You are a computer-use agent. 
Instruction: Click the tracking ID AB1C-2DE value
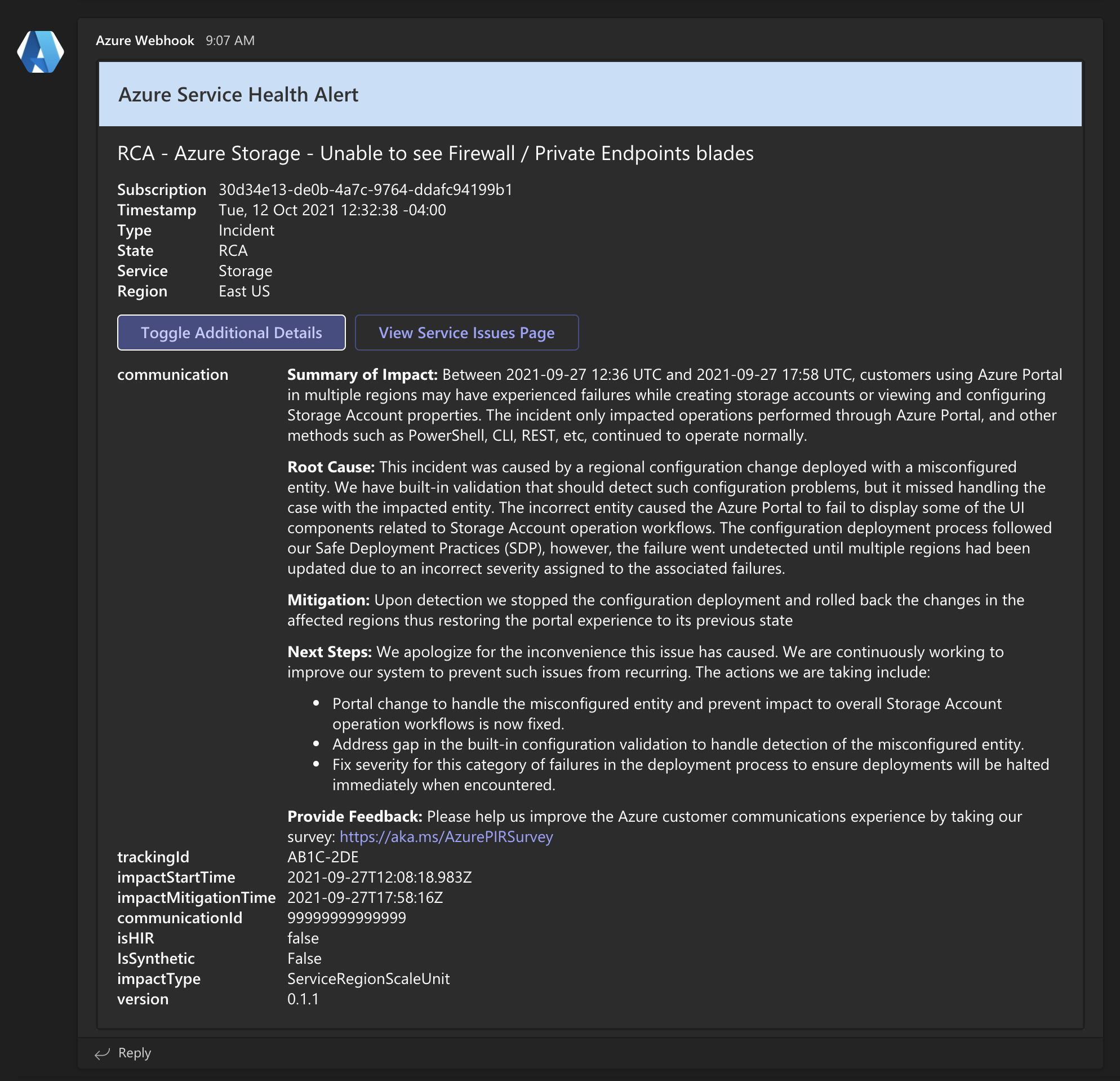point(323,857)
